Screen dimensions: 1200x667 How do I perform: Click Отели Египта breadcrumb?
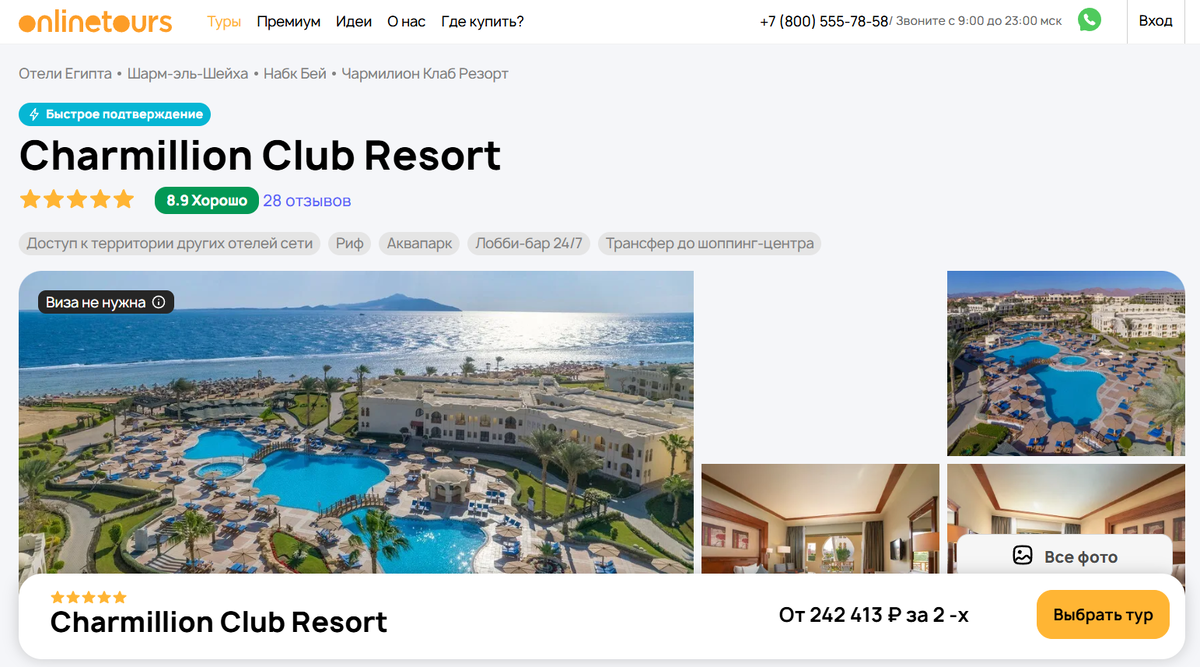[65, 74]
